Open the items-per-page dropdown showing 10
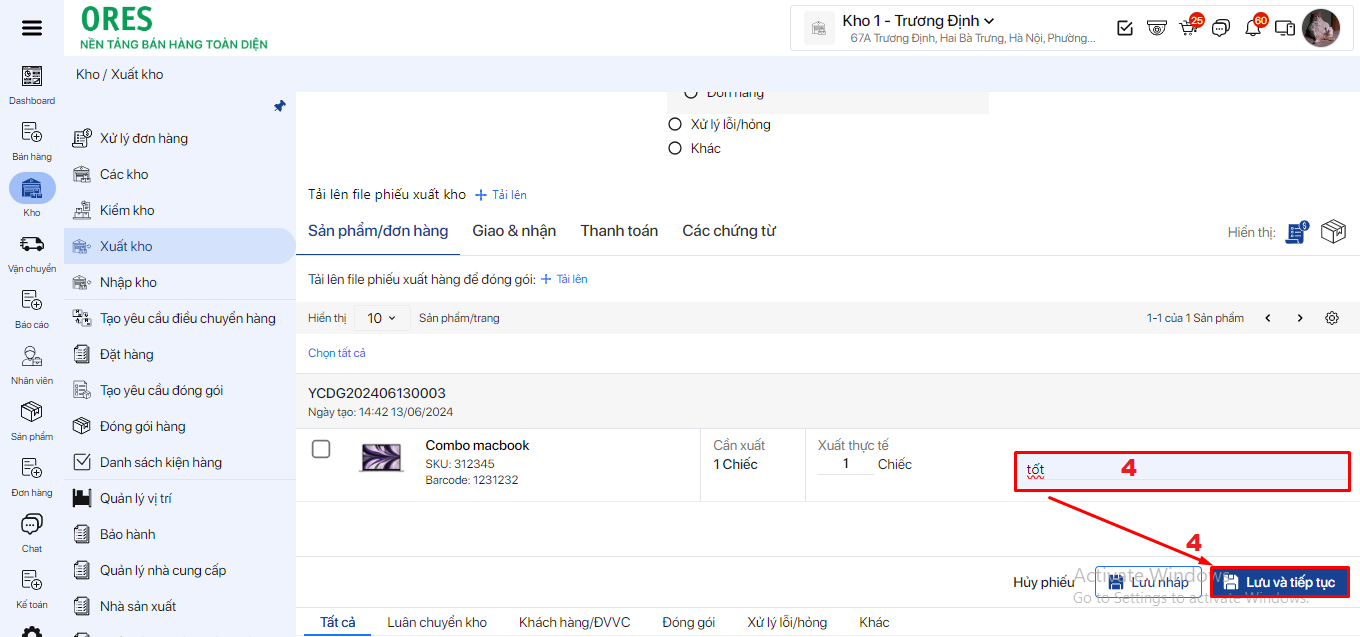The width and height of the screenshot is (1360, 637). [380, 318]
